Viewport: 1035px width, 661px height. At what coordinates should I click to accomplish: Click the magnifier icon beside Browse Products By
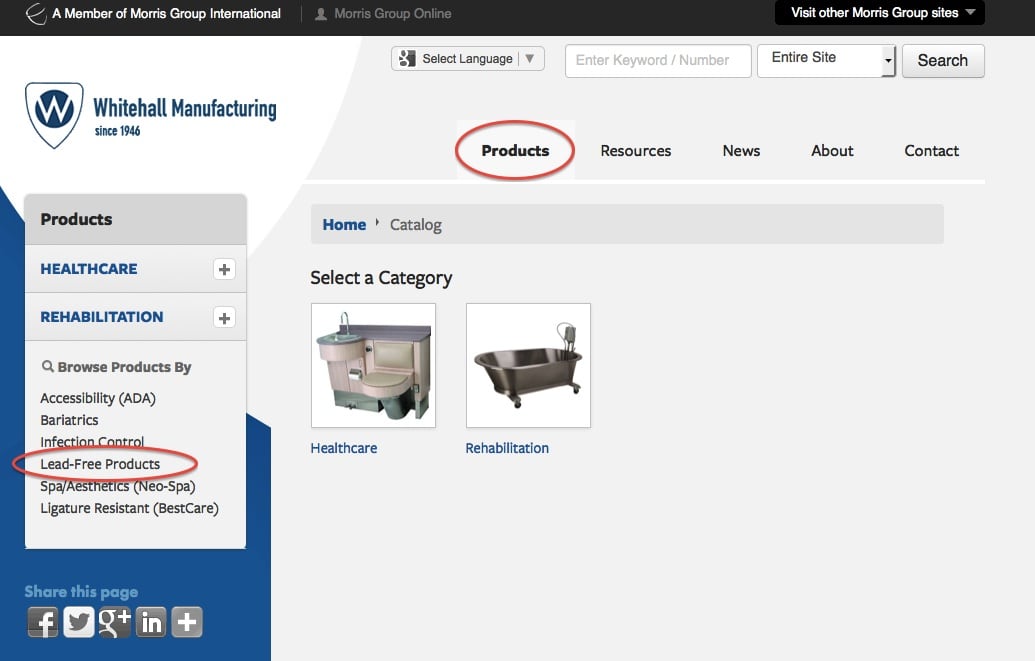[48, 366]
